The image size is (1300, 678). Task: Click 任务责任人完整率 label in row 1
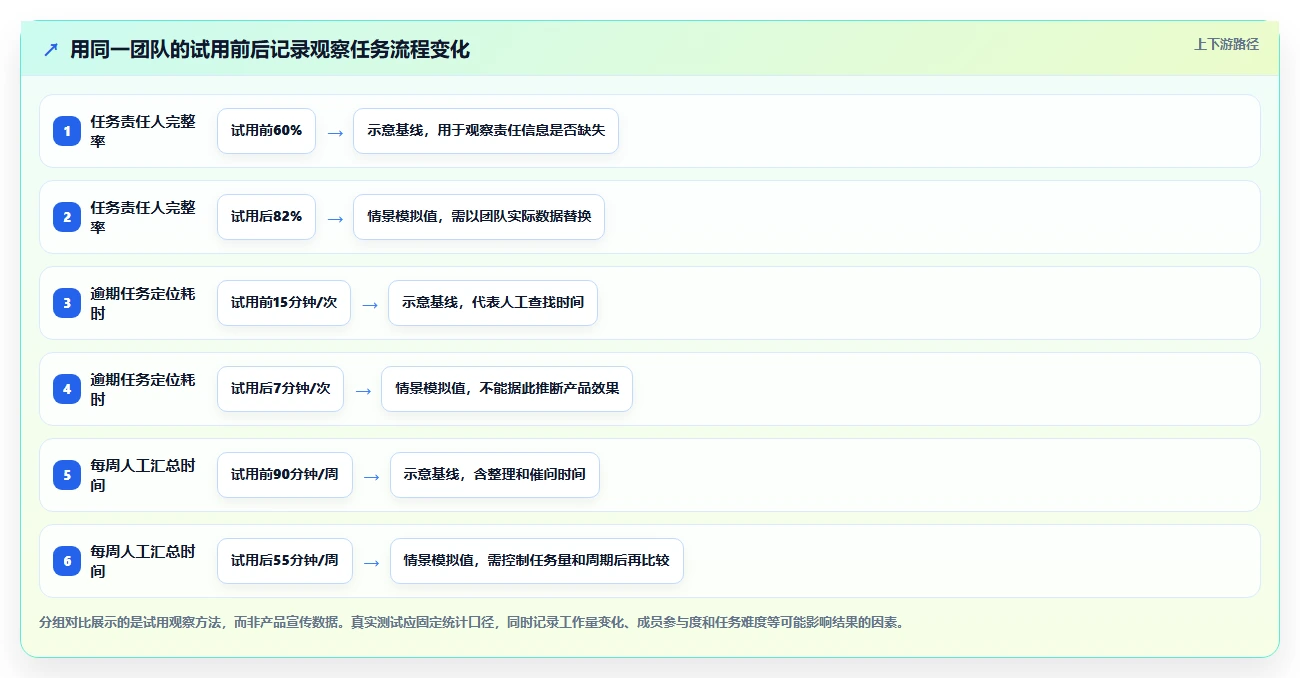(143, 131)
